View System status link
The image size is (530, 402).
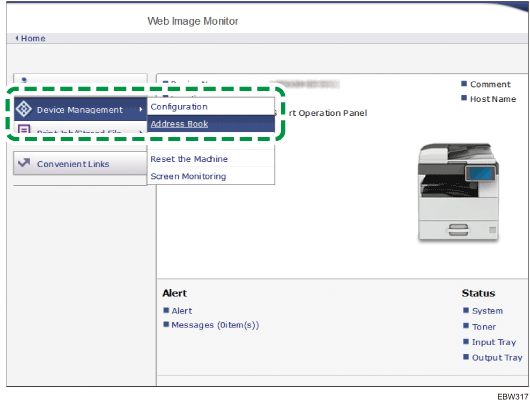[x=487, y=311]
